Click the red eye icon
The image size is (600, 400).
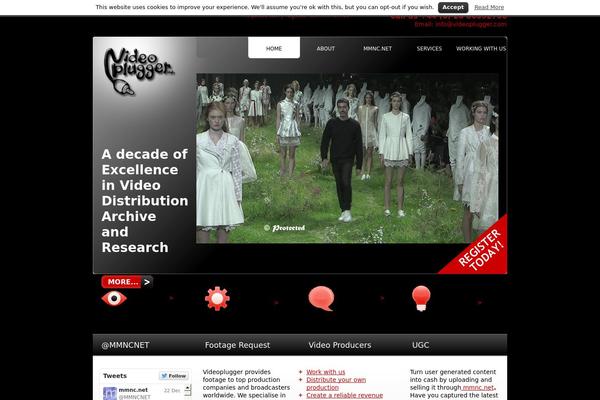[x=114, y=299]
